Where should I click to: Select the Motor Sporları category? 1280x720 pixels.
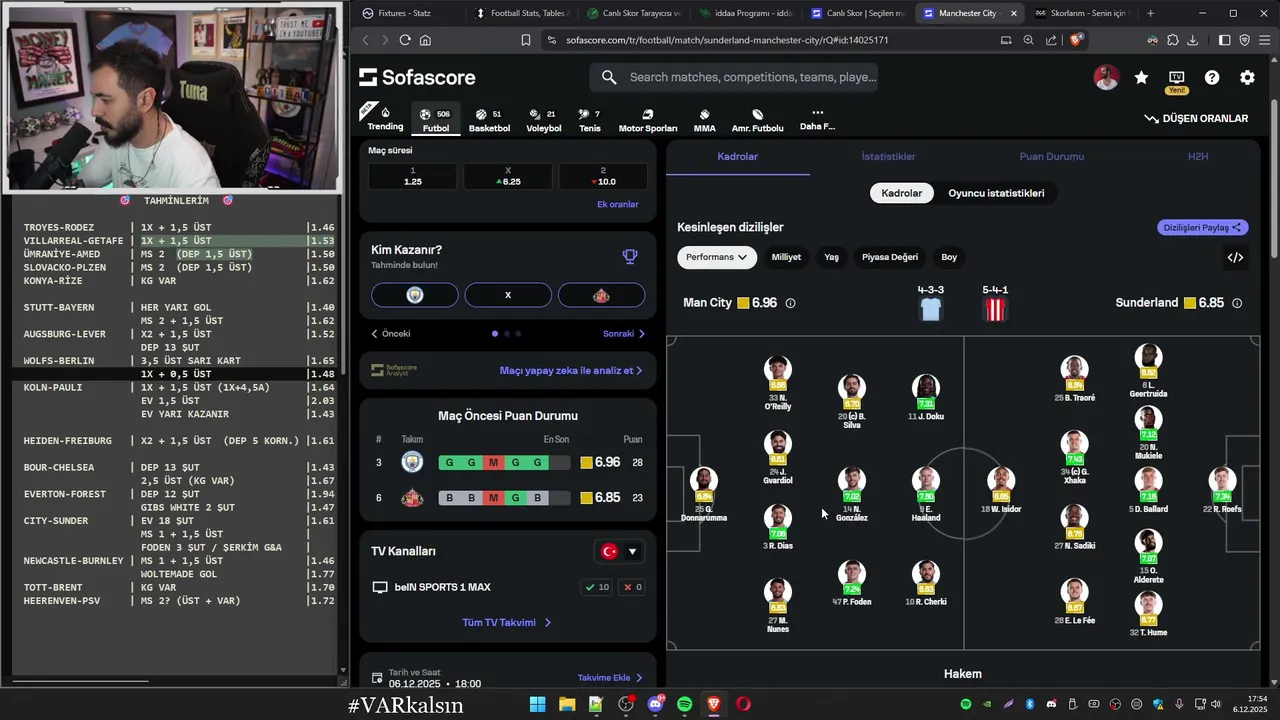648,120
